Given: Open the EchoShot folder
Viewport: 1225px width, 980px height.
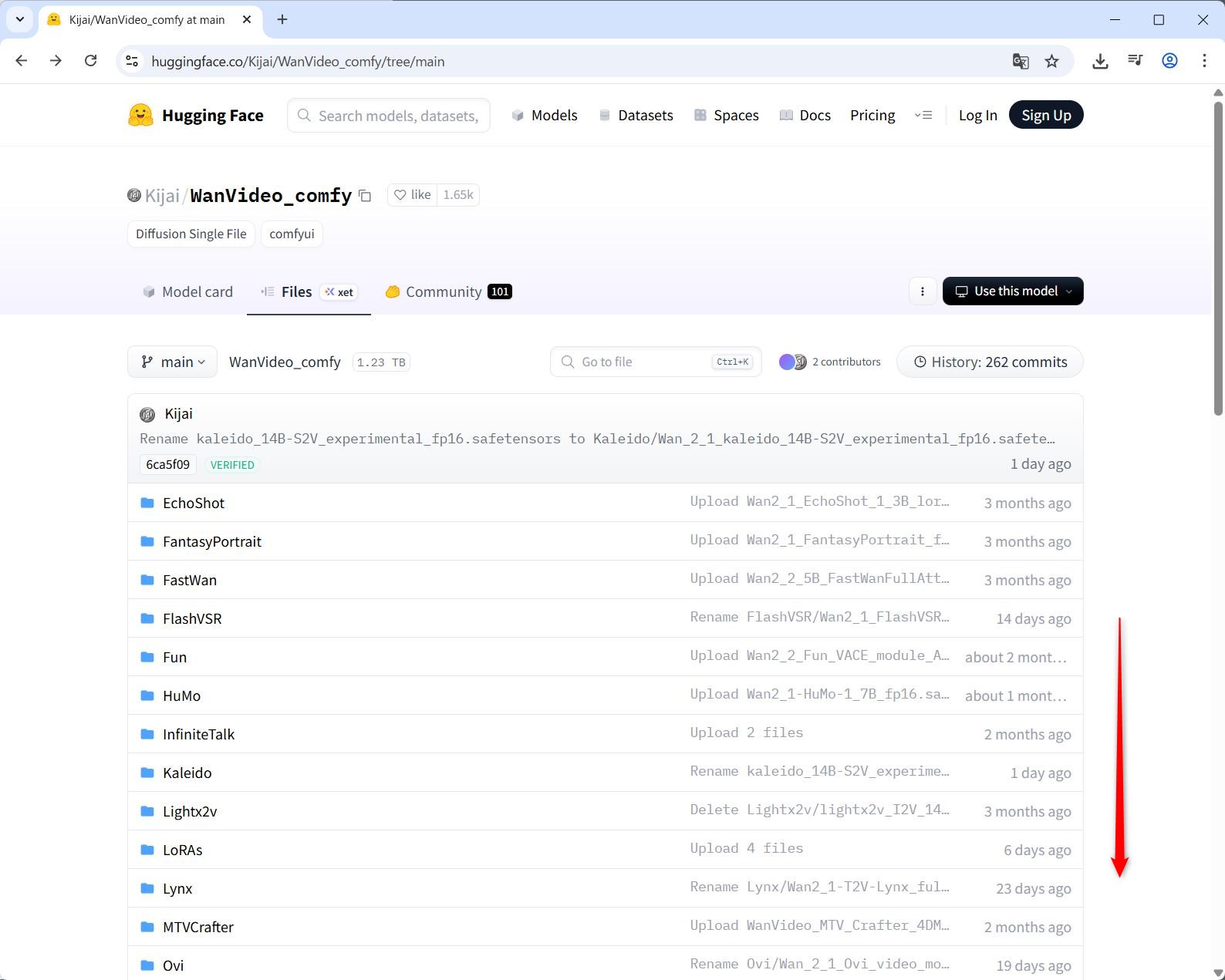Looking at the screenshot, I should coord(193,503).
